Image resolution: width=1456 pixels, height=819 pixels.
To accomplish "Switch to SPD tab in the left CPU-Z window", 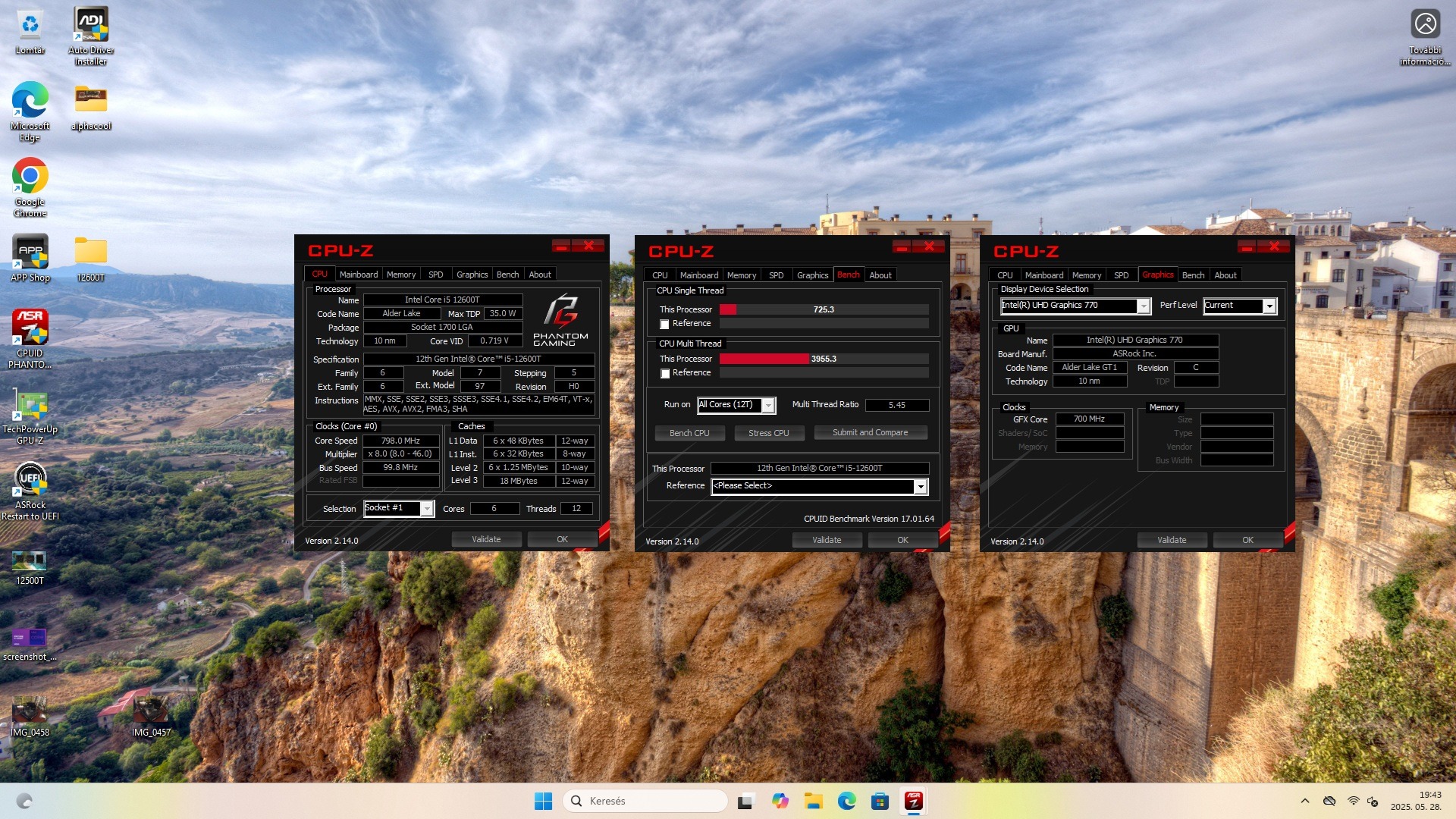I will tap(435, 275).
